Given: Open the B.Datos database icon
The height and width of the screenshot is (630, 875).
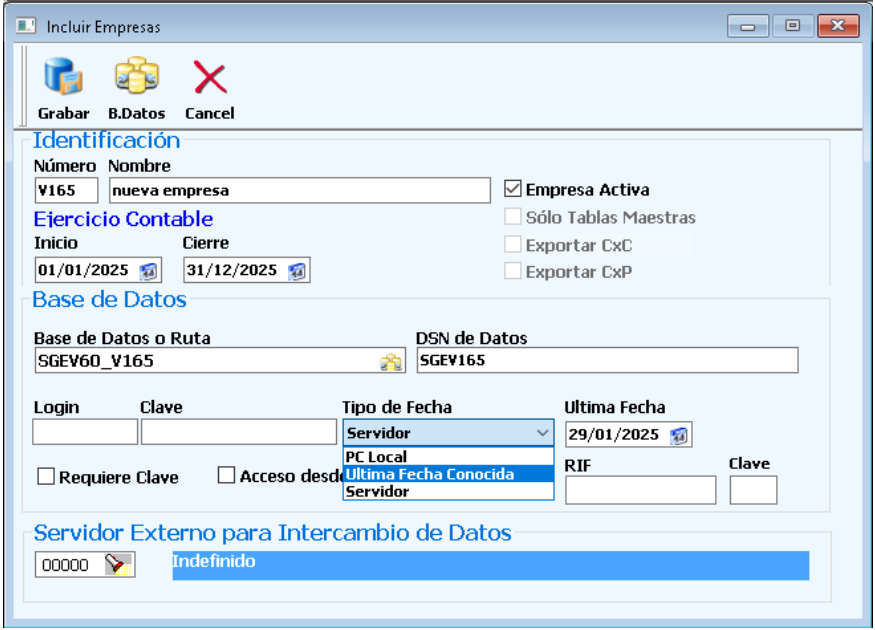Looking at the screenshot, I should pos(136,78).
